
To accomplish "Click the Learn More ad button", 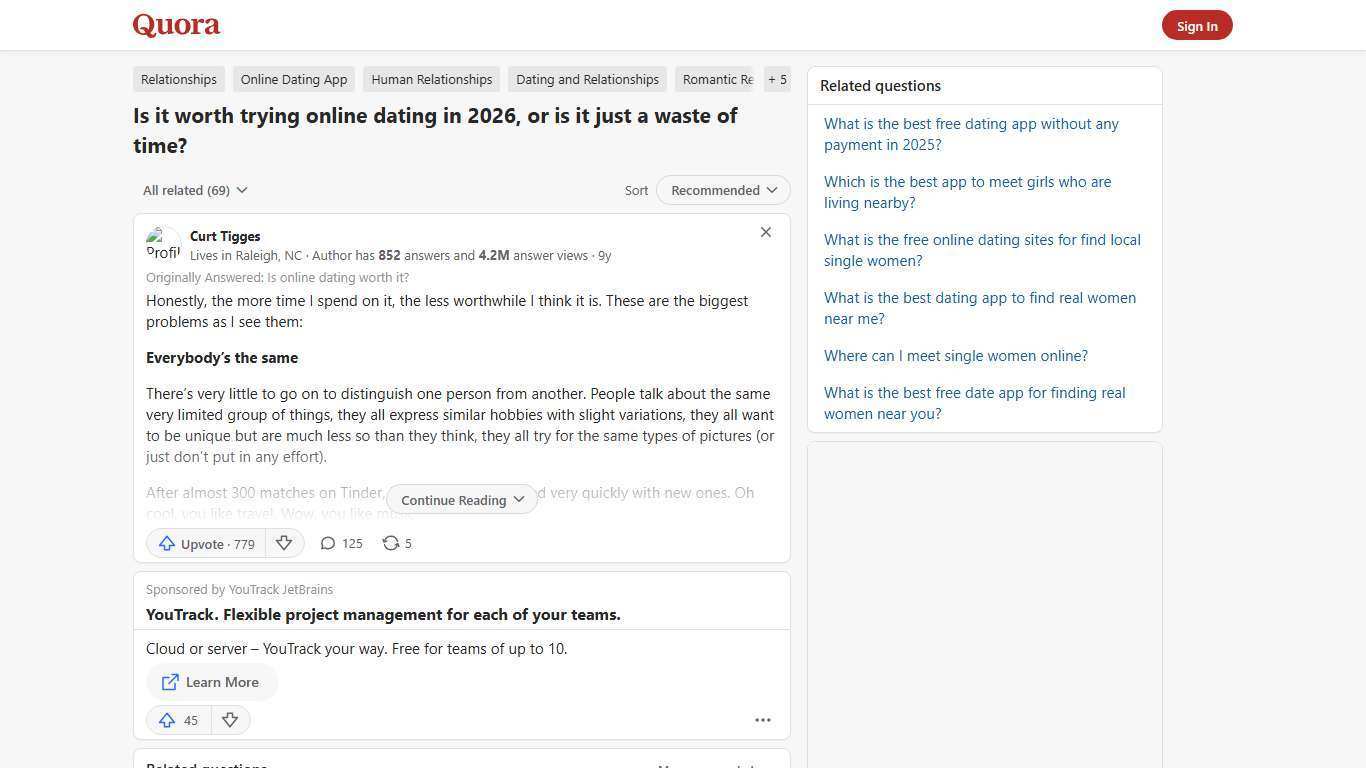I will (211, 682).
